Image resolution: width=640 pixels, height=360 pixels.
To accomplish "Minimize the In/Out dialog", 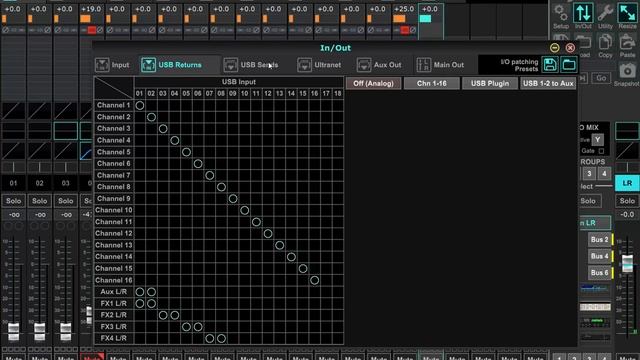I will [554, 48].
